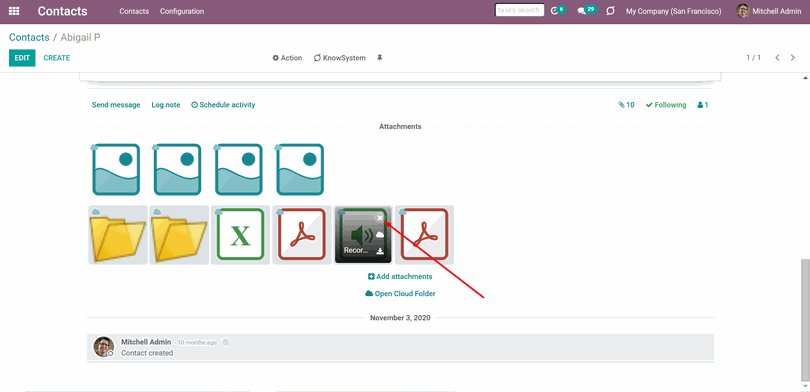810x392 pixels.
Task: Focus the tasks search field
Action: [x=519, y=10]
